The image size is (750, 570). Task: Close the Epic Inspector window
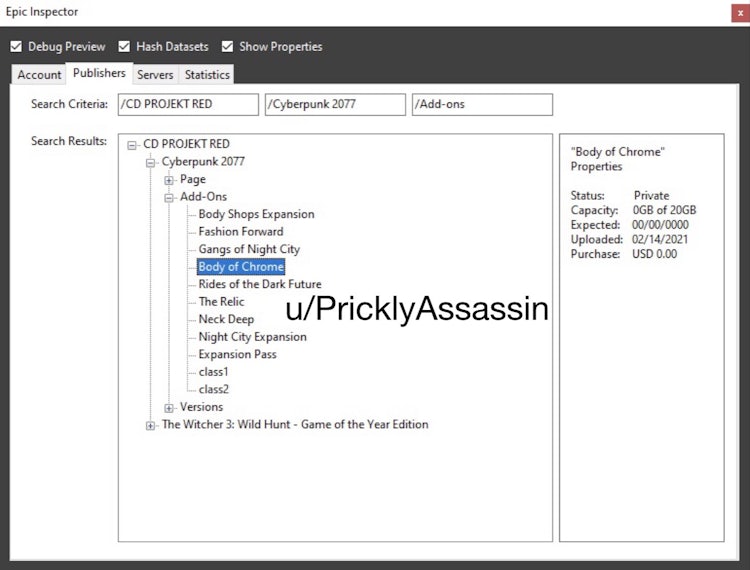point(740,13)
